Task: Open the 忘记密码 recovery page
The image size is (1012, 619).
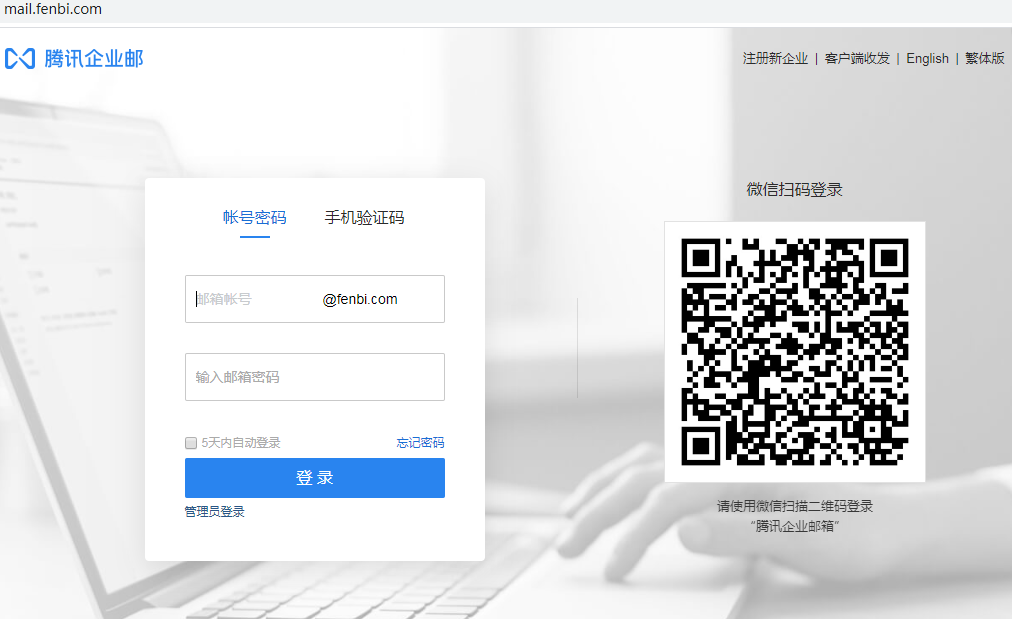Action: pyautogui.click(x=420, y=442)
